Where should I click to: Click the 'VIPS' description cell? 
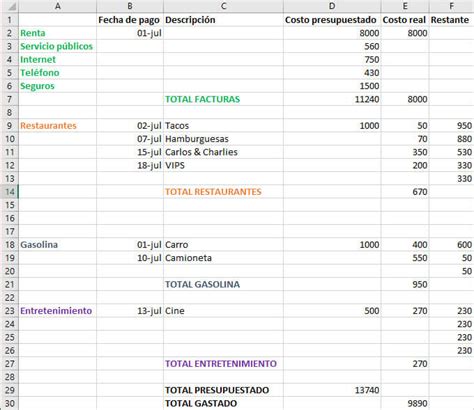(223, 165)
